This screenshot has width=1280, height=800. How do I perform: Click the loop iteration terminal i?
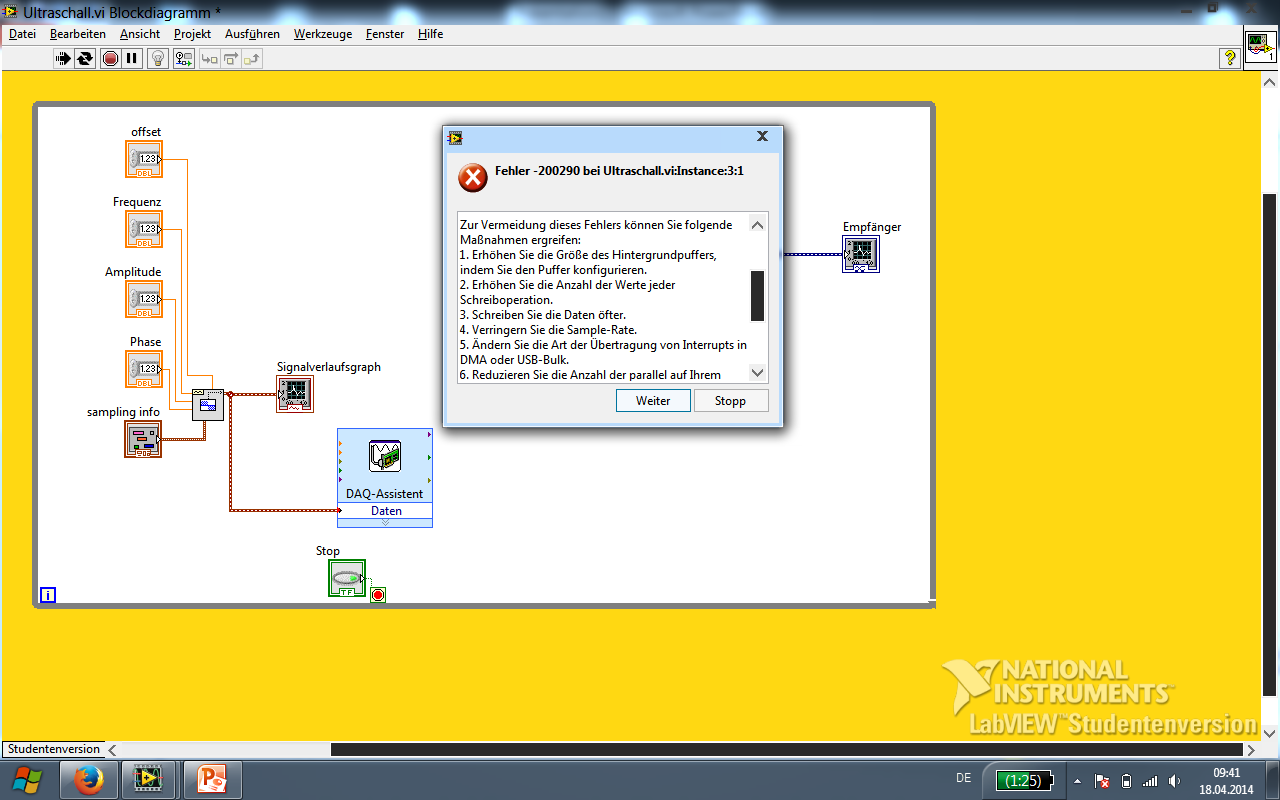[x=48, y=596]
